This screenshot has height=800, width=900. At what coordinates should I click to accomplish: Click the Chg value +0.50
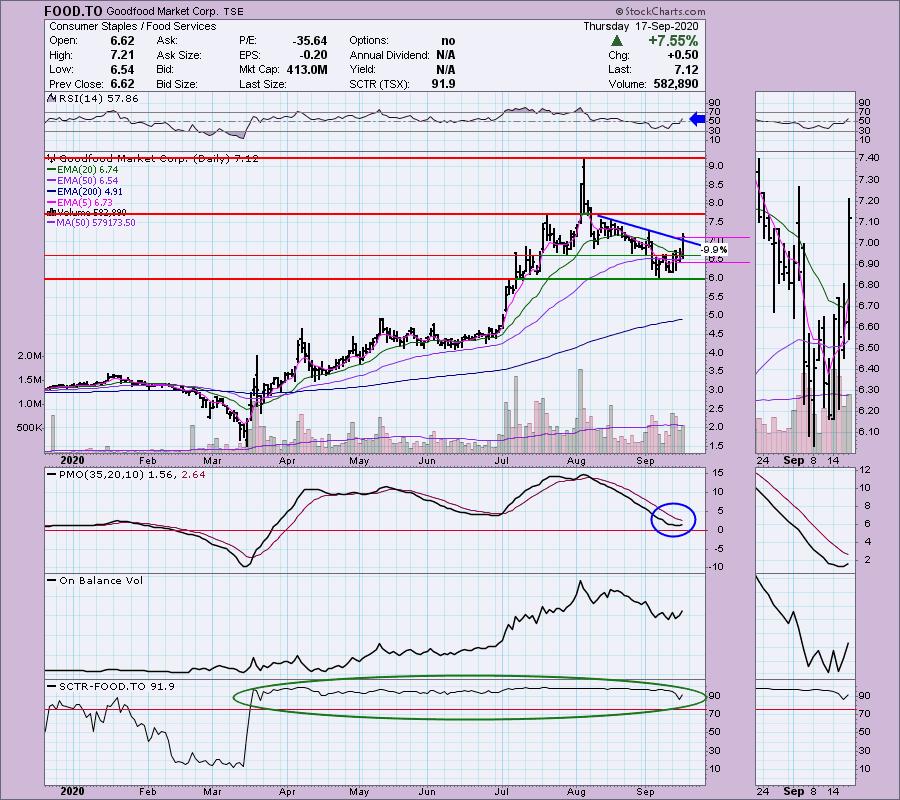coord(682,55)
